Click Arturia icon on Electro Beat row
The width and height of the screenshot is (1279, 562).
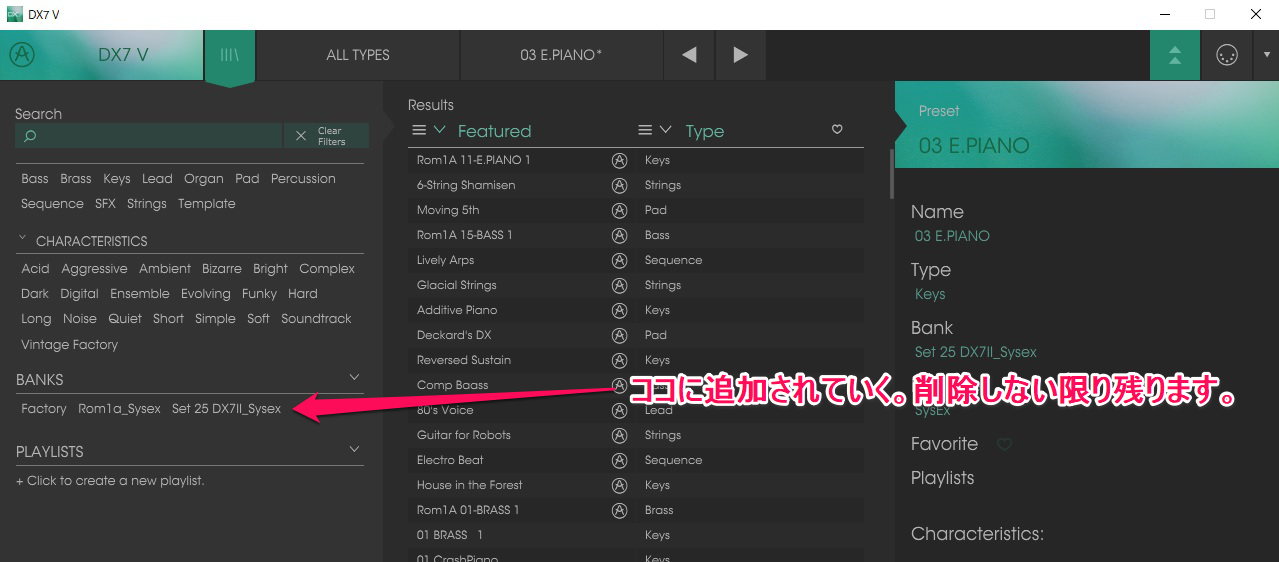click(619, 460)
